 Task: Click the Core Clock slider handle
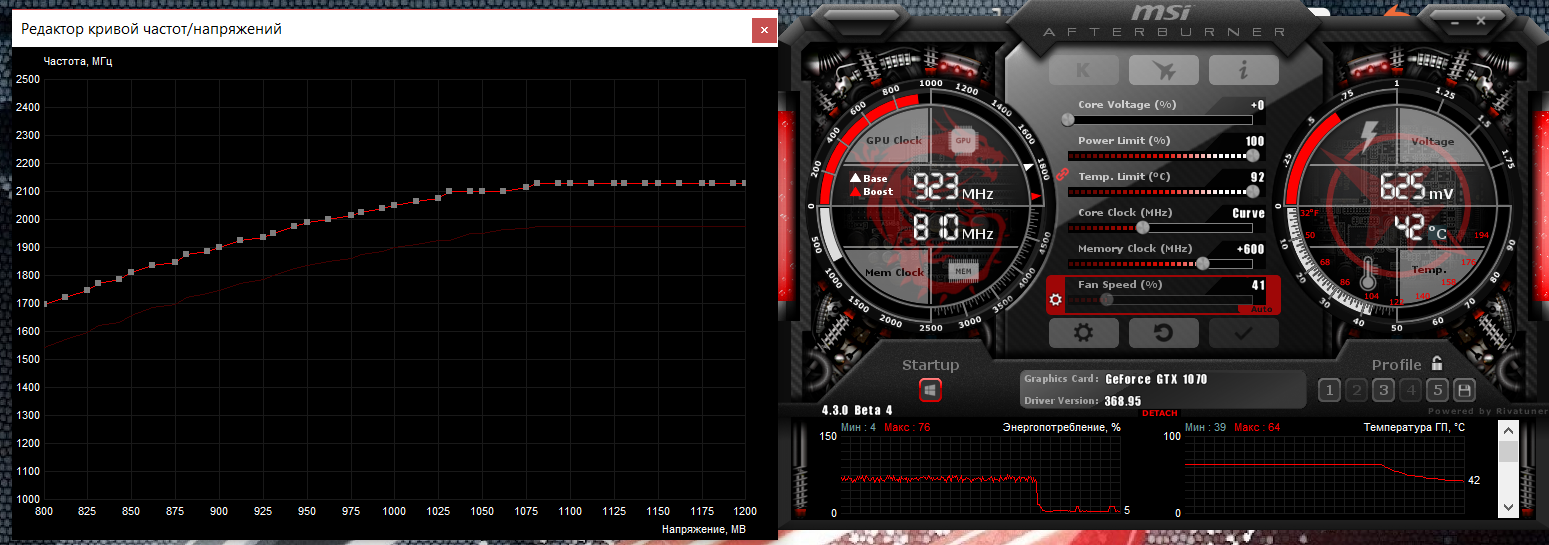[x=1142, y=227]
